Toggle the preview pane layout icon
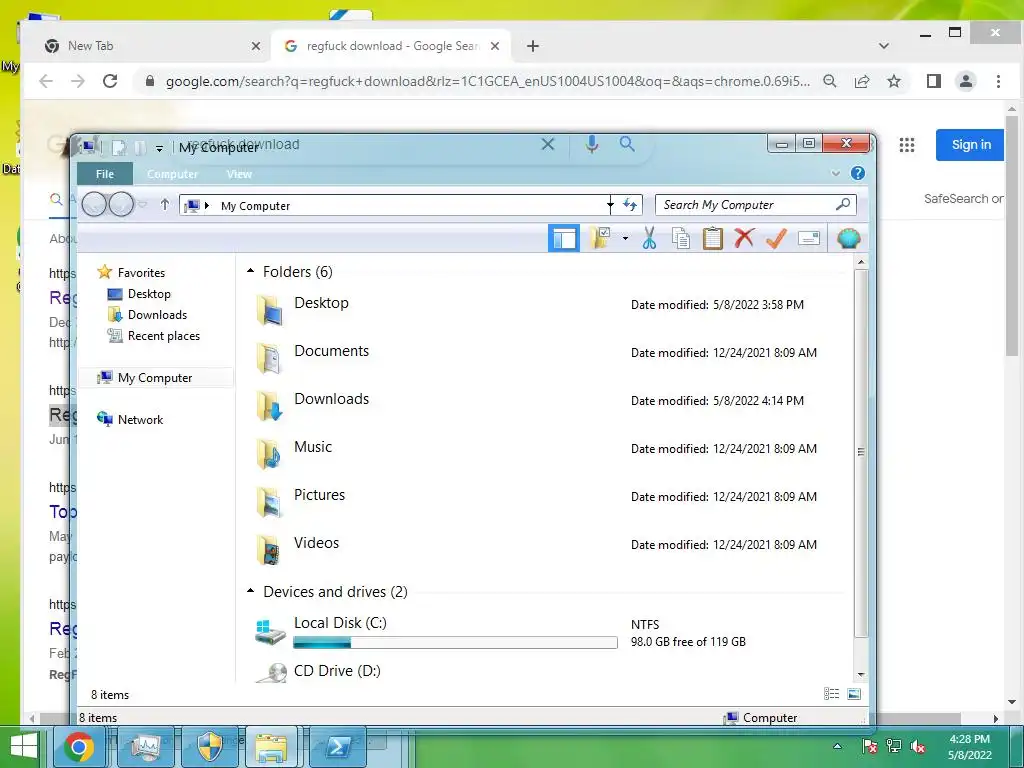Viewport: 1024px width, 768px height. coord(564,238)
